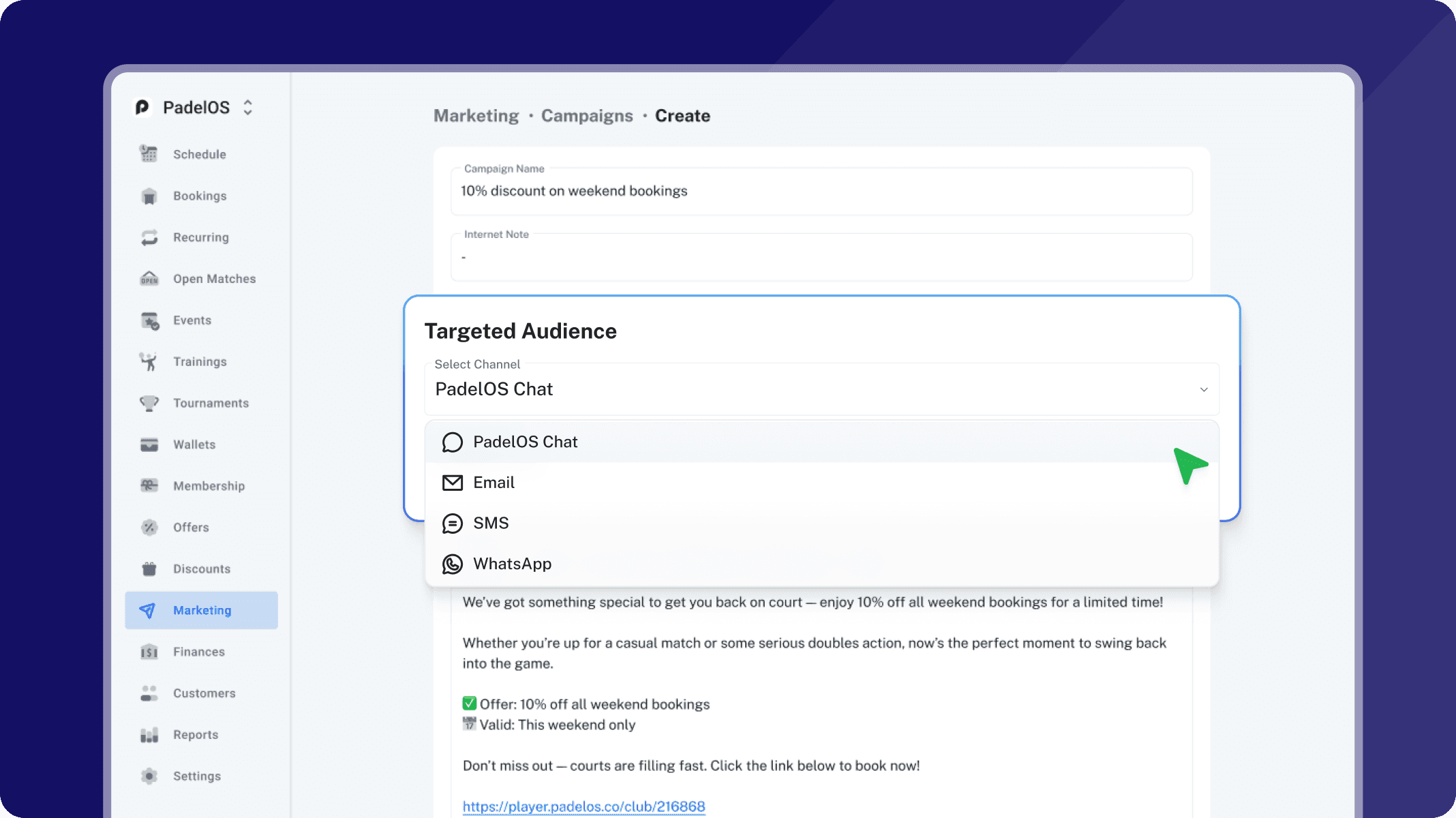
Task: Open the Select Channel dropdown chevron
Action: click(1203, 389)
